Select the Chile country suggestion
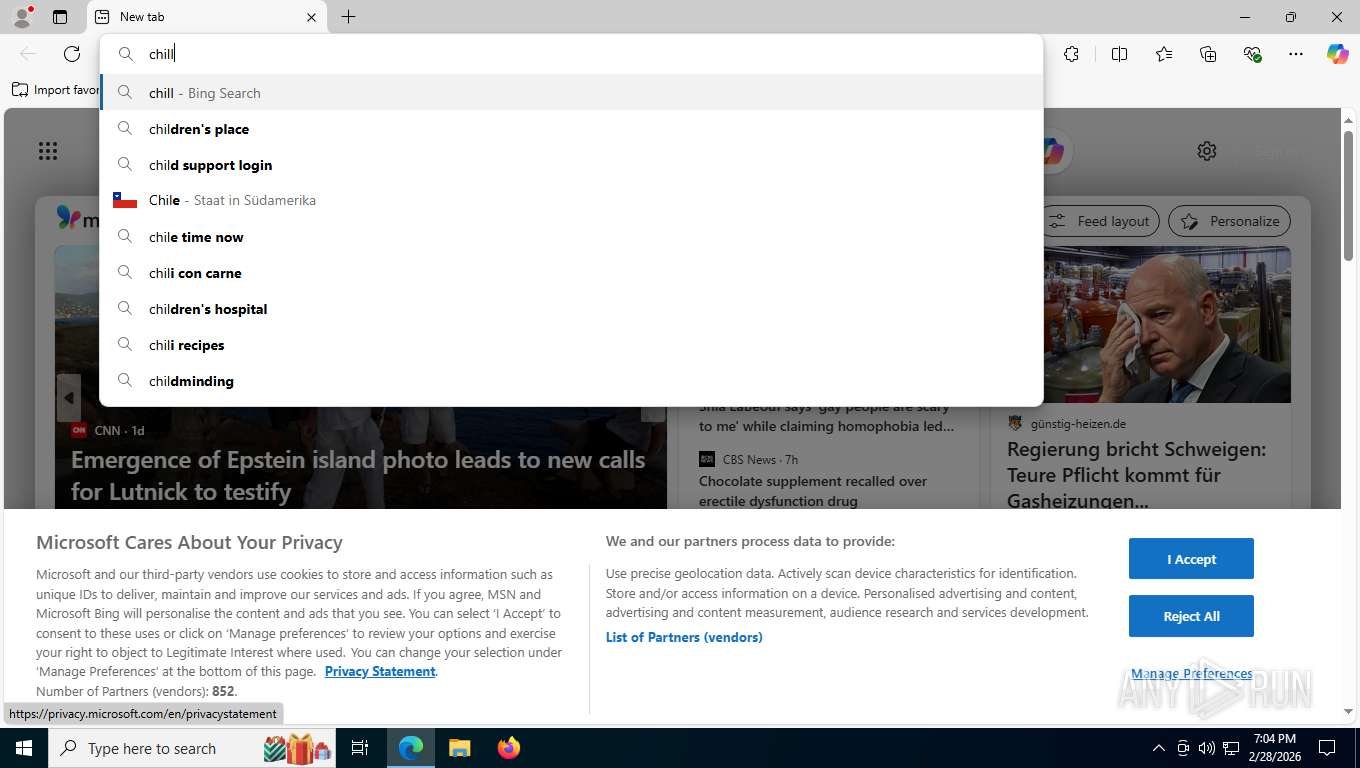 (571, 200)
